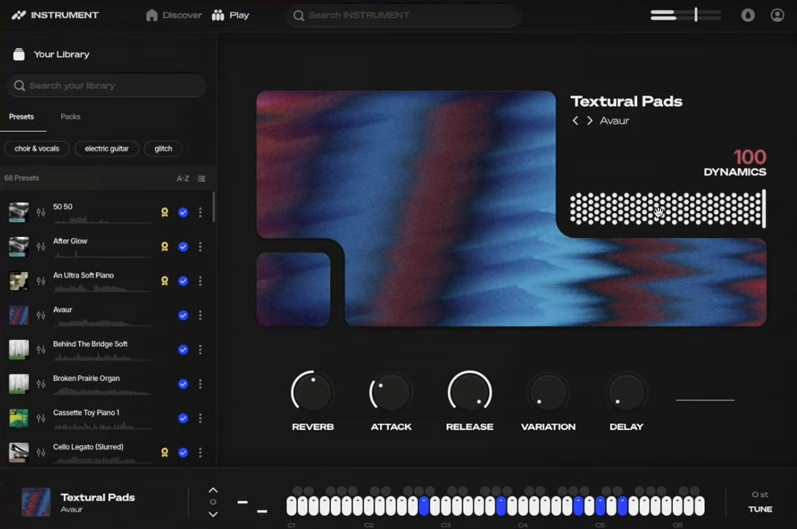Viewport: 797px width, 529px height.
Task: Click the small artwork tile under main image
Action: pos(293,289)
